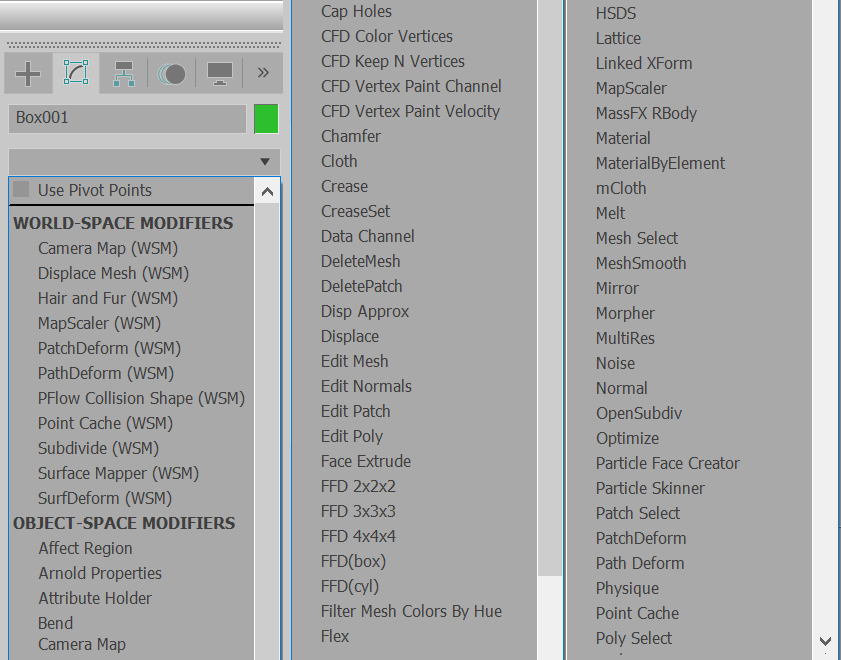Apply the Bend modifier
The image size is (841, 660).
point(55,623)
